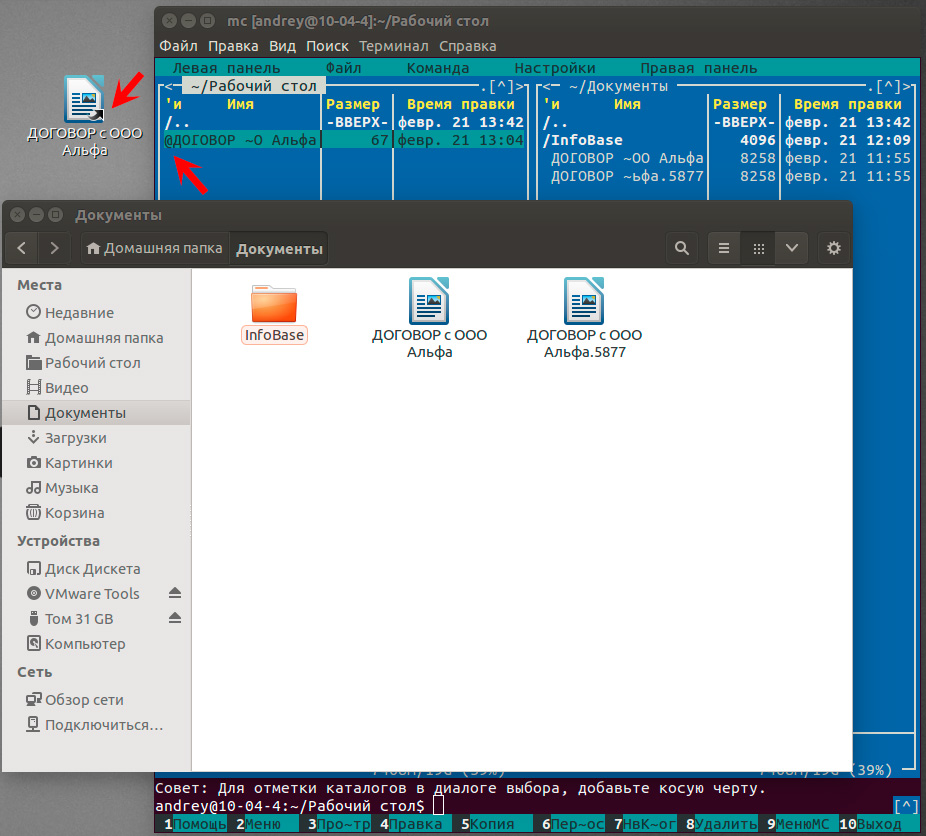The image size is (926, 836).
Task: Open the search icon in Files toolbar
Action: 682,248
